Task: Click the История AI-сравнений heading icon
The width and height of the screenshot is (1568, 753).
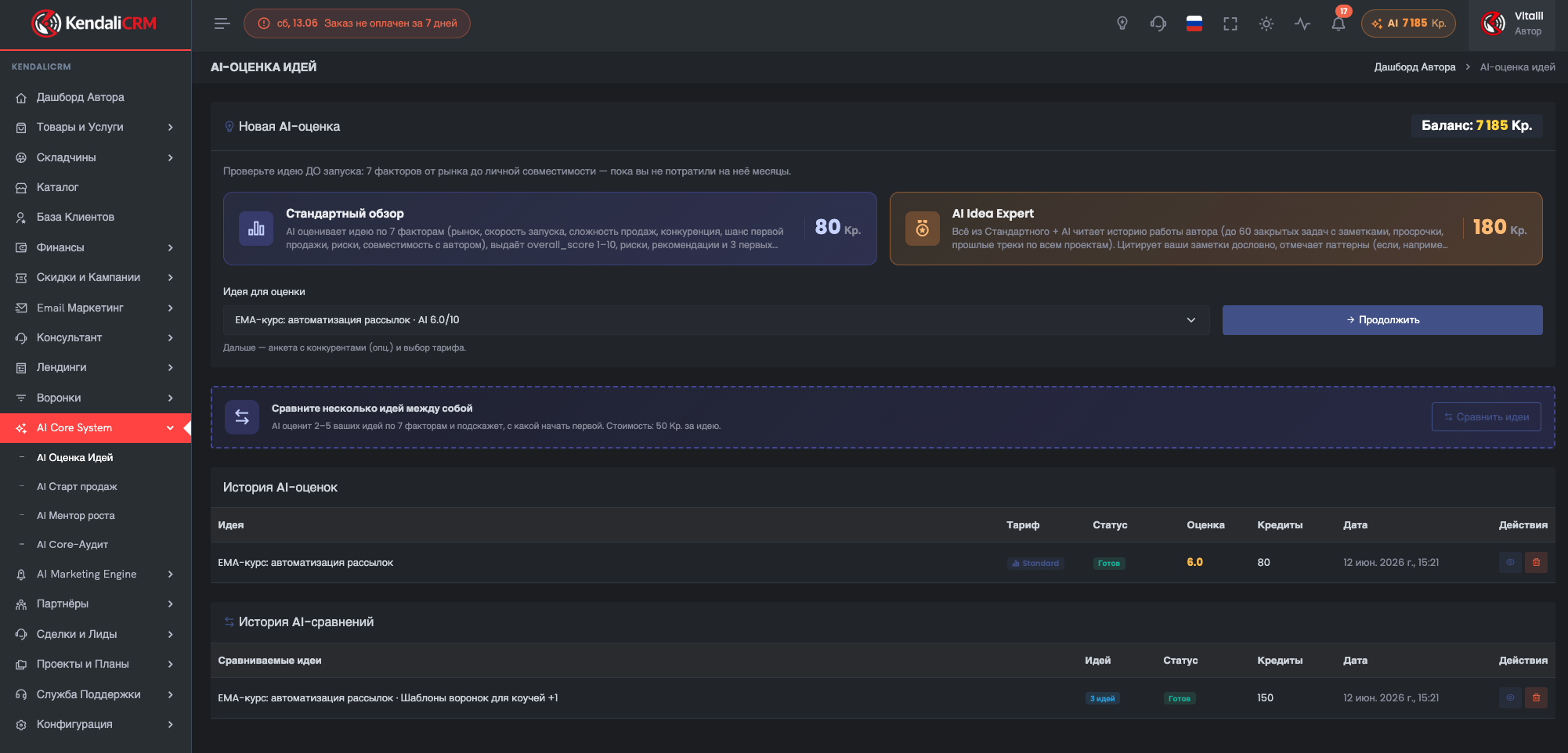Action: [229, 622]
